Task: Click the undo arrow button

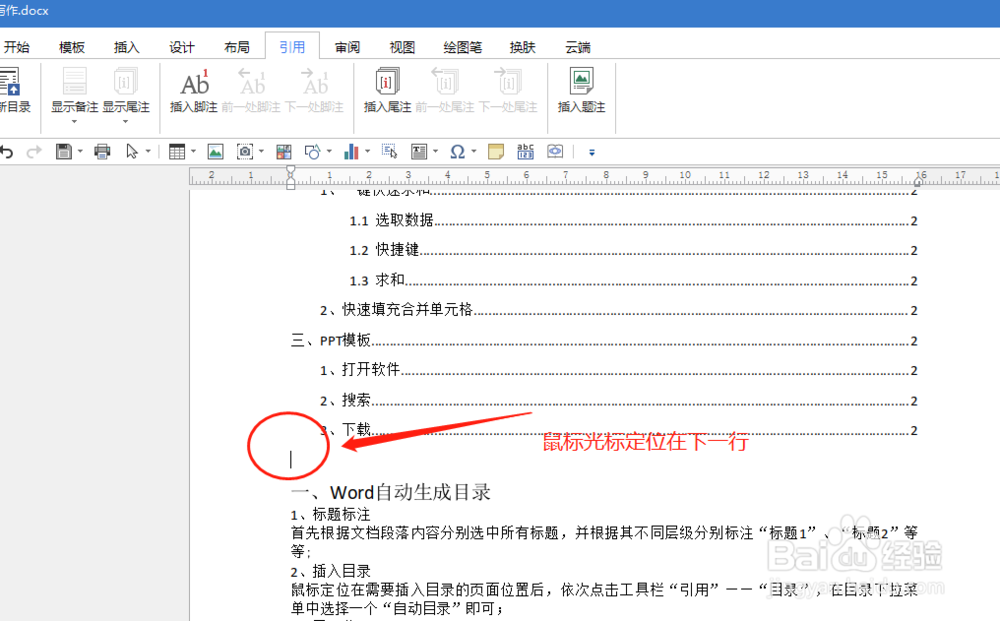Action: coord(8,151)
